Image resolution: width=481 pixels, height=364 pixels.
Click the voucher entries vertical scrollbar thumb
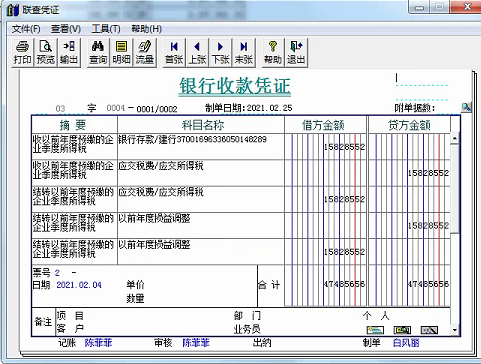(455, 189)
